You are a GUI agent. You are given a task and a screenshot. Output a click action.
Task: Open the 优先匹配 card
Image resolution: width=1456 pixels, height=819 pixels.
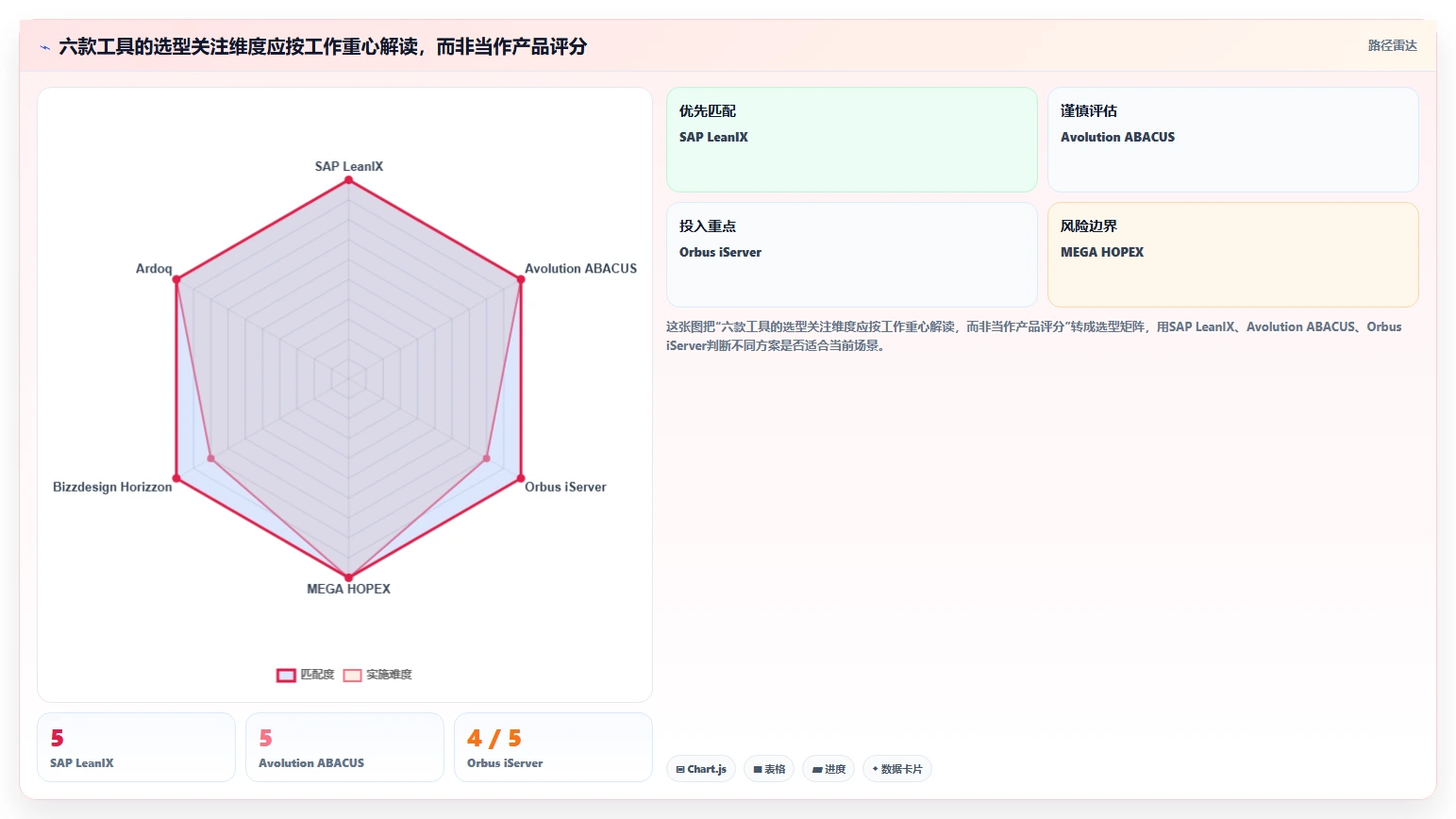coord(852,140)
